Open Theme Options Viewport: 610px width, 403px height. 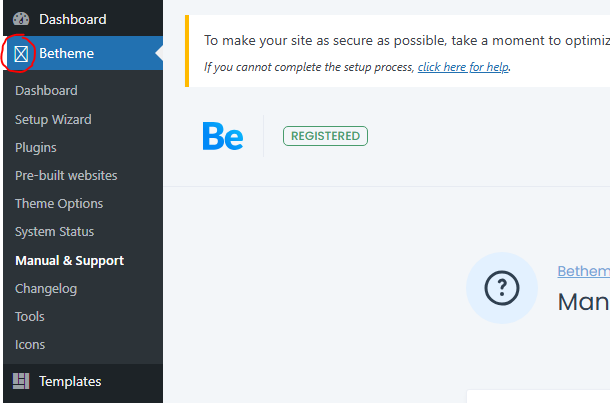[59, 204]
